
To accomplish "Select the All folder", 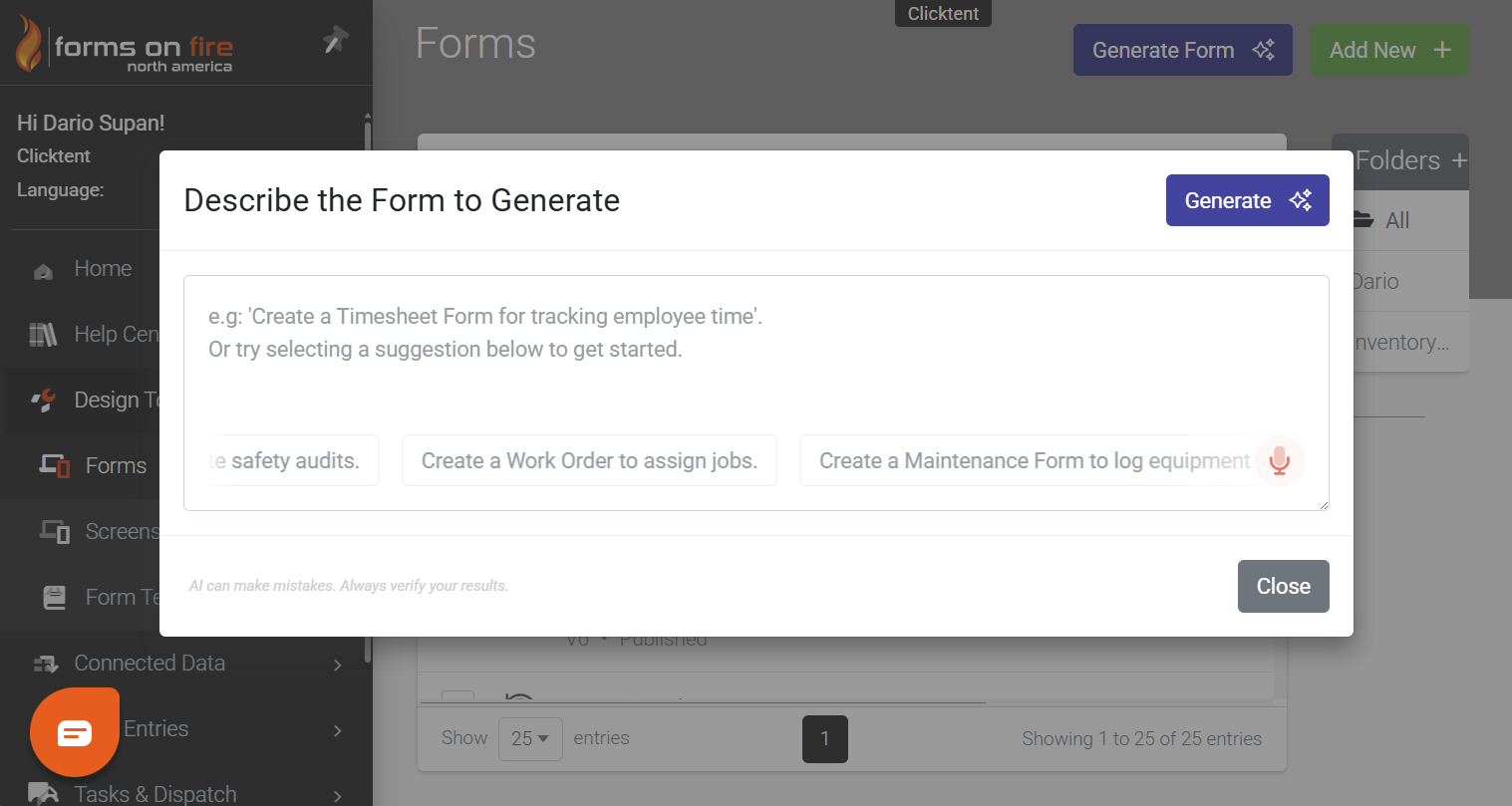I will tap(1396, 220).
